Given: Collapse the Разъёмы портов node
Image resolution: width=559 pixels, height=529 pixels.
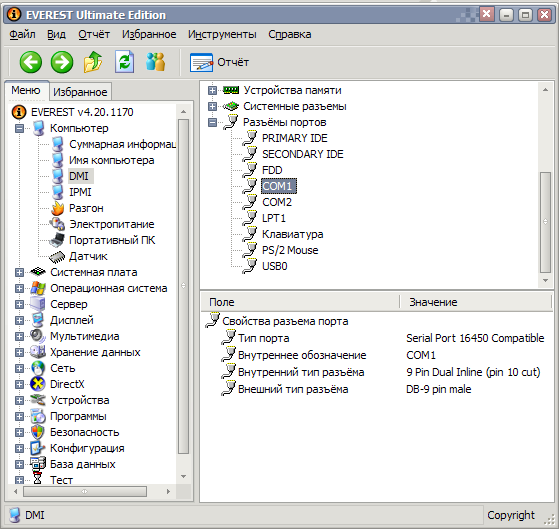Looking at the screenshot, I should [x=212, y=122].
